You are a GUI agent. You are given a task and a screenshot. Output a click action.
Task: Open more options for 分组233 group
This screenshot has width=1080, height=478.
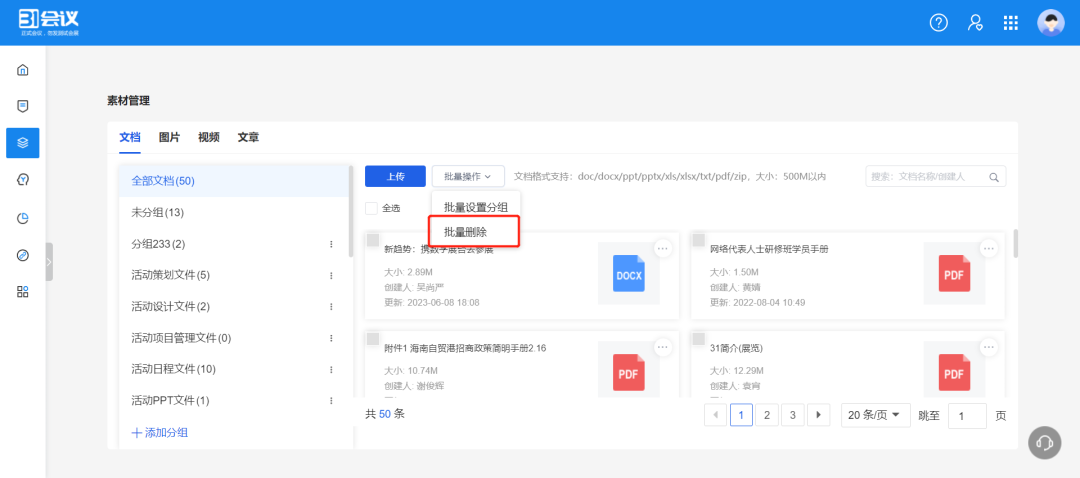click(331, 244)
